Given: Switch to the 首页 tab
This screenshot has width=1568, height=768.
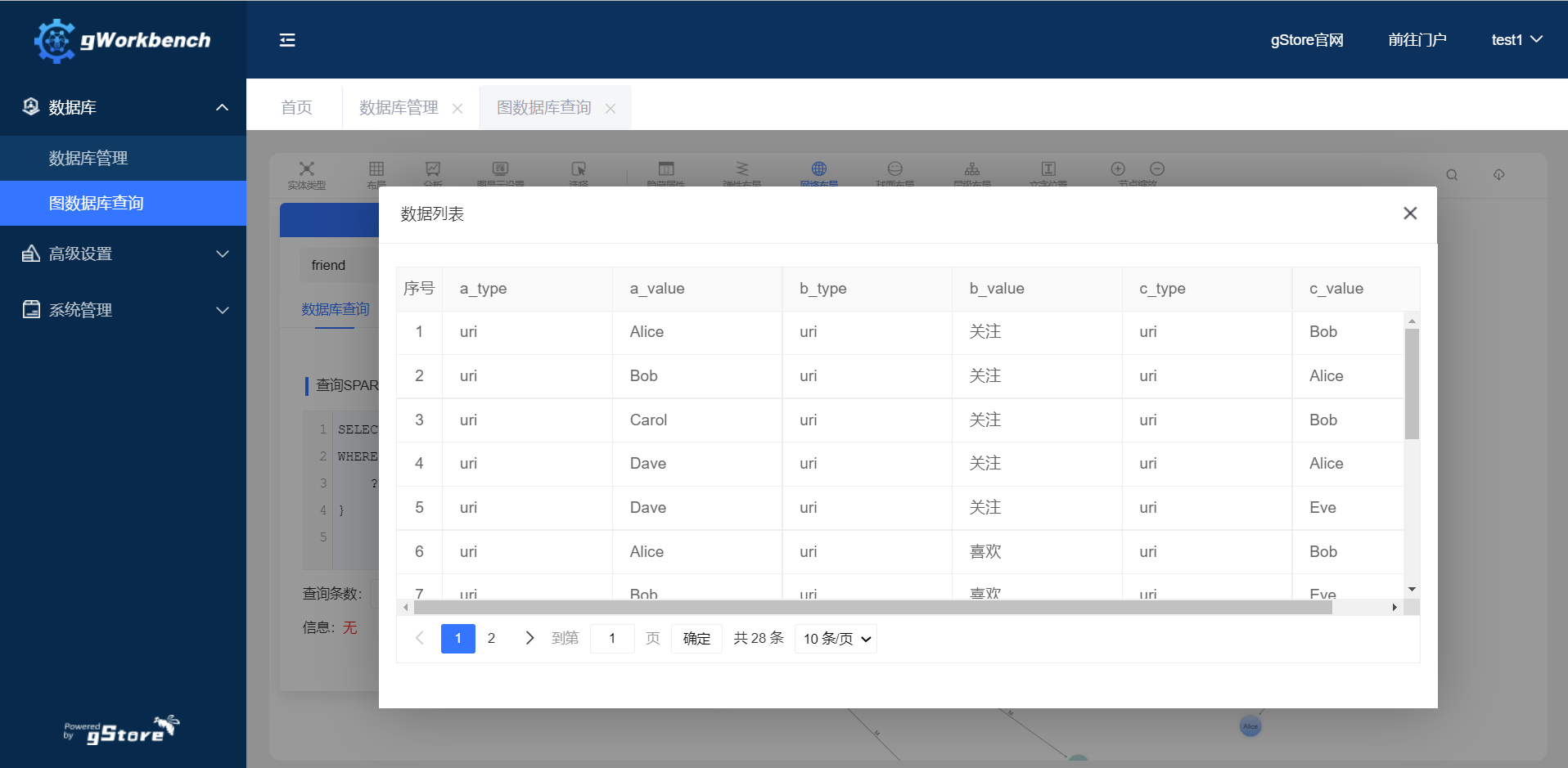Looking at the screenshot, I should 296,108.
